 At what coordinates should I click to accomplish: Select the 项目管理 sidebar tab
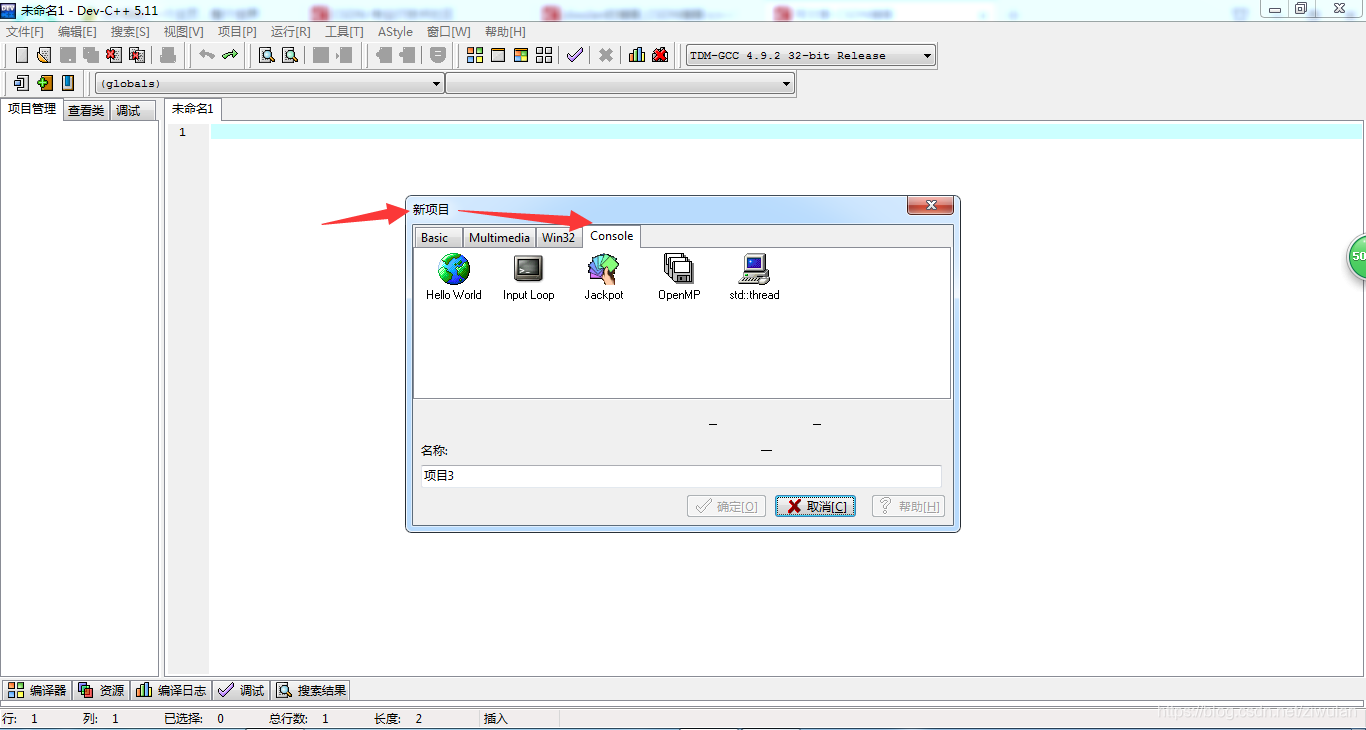pyautogui.click(x=32, y=109)
